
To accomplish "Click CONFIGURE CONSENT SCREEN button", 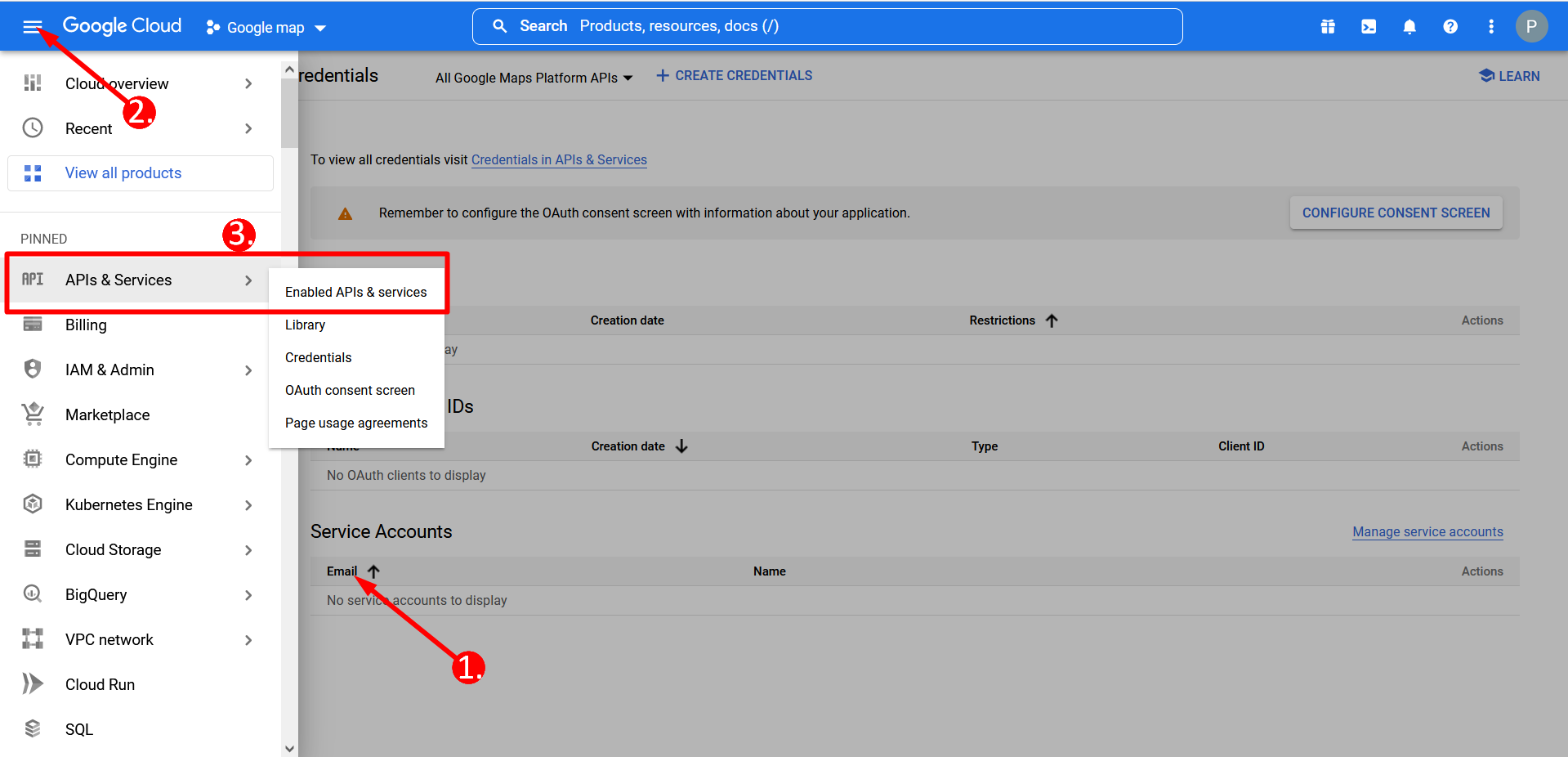I will (1396, 213).
